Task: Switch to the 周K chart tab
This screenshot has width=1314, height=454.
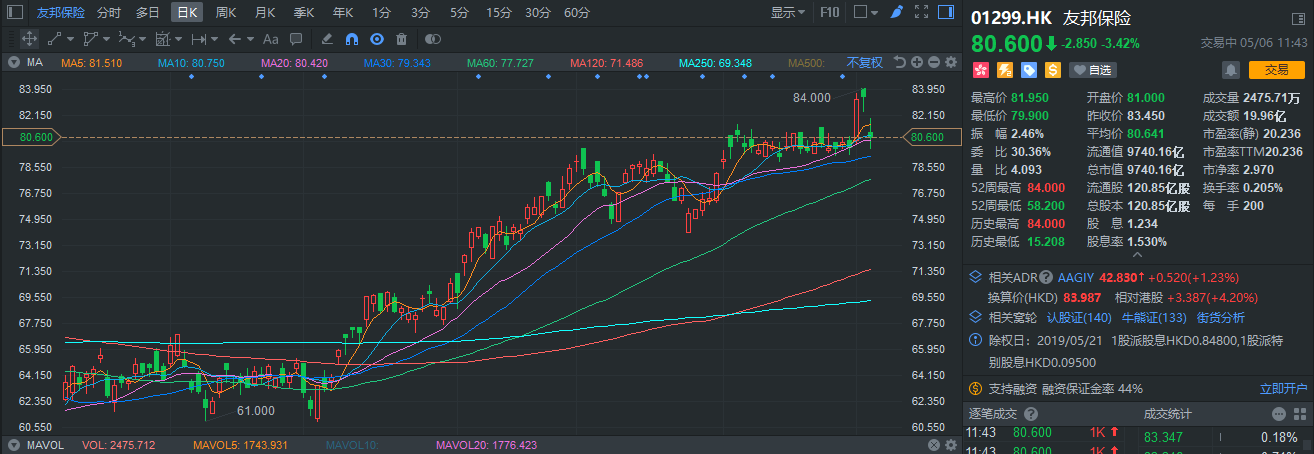Action: tap(226, 13)
